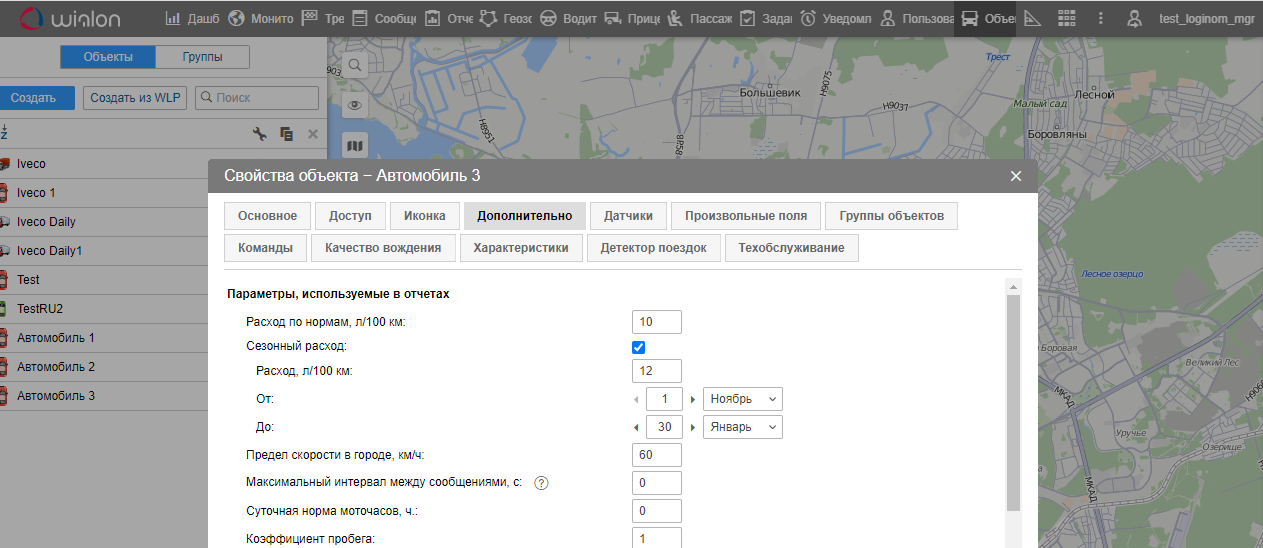The image size is (1263, 548).
Task: Select TestRU2 in the unit list
Action: (x=104, y=309)
